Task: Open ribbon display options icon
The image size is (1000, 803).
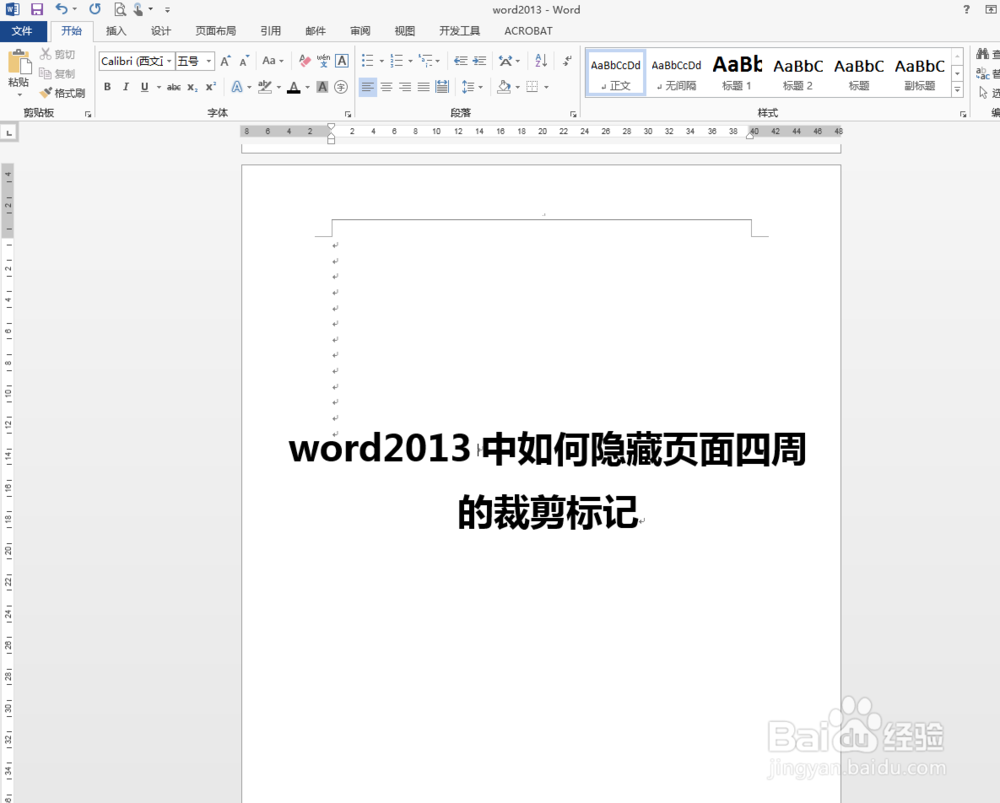Action: 990,10
